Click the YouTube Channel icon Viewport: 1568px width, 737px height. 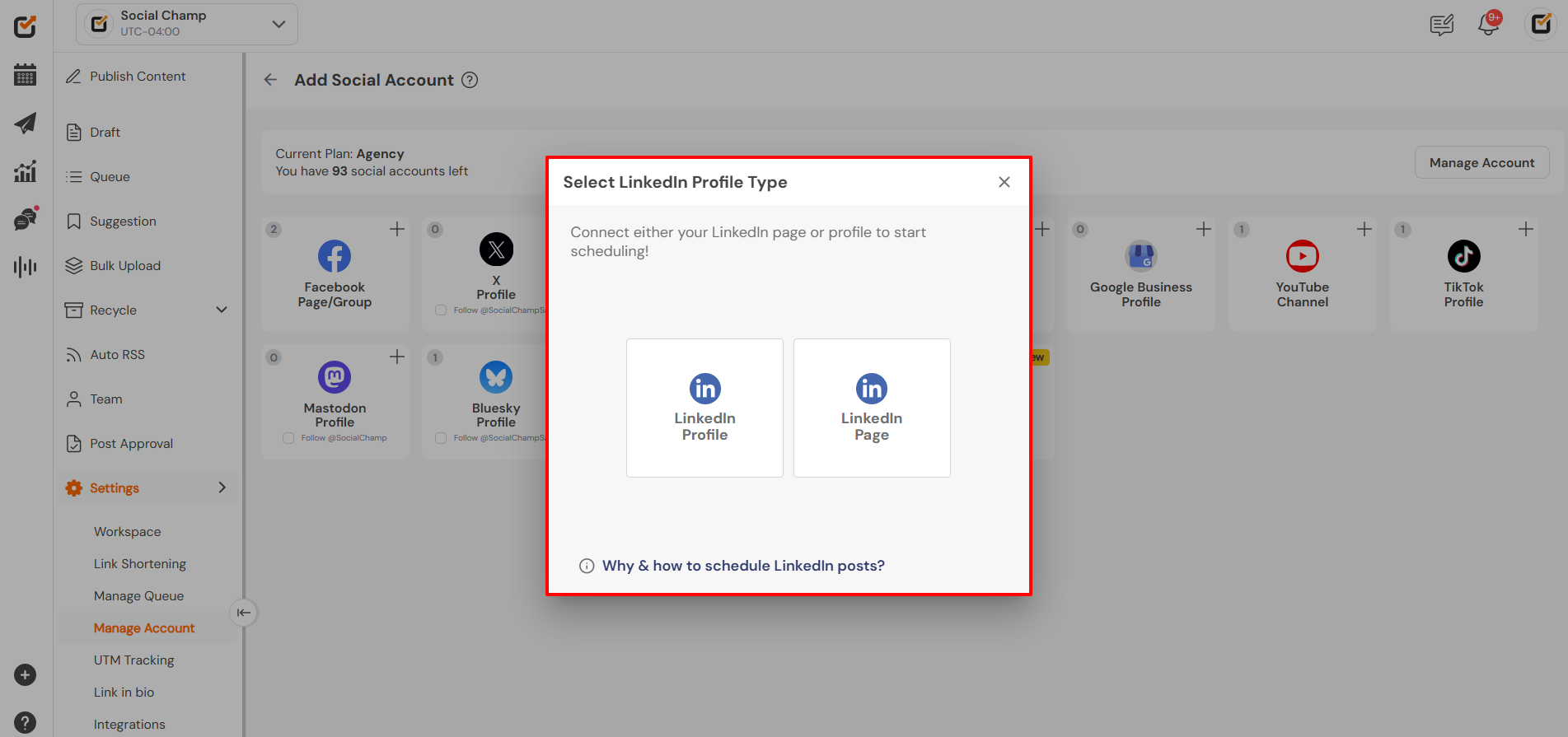1303,256
